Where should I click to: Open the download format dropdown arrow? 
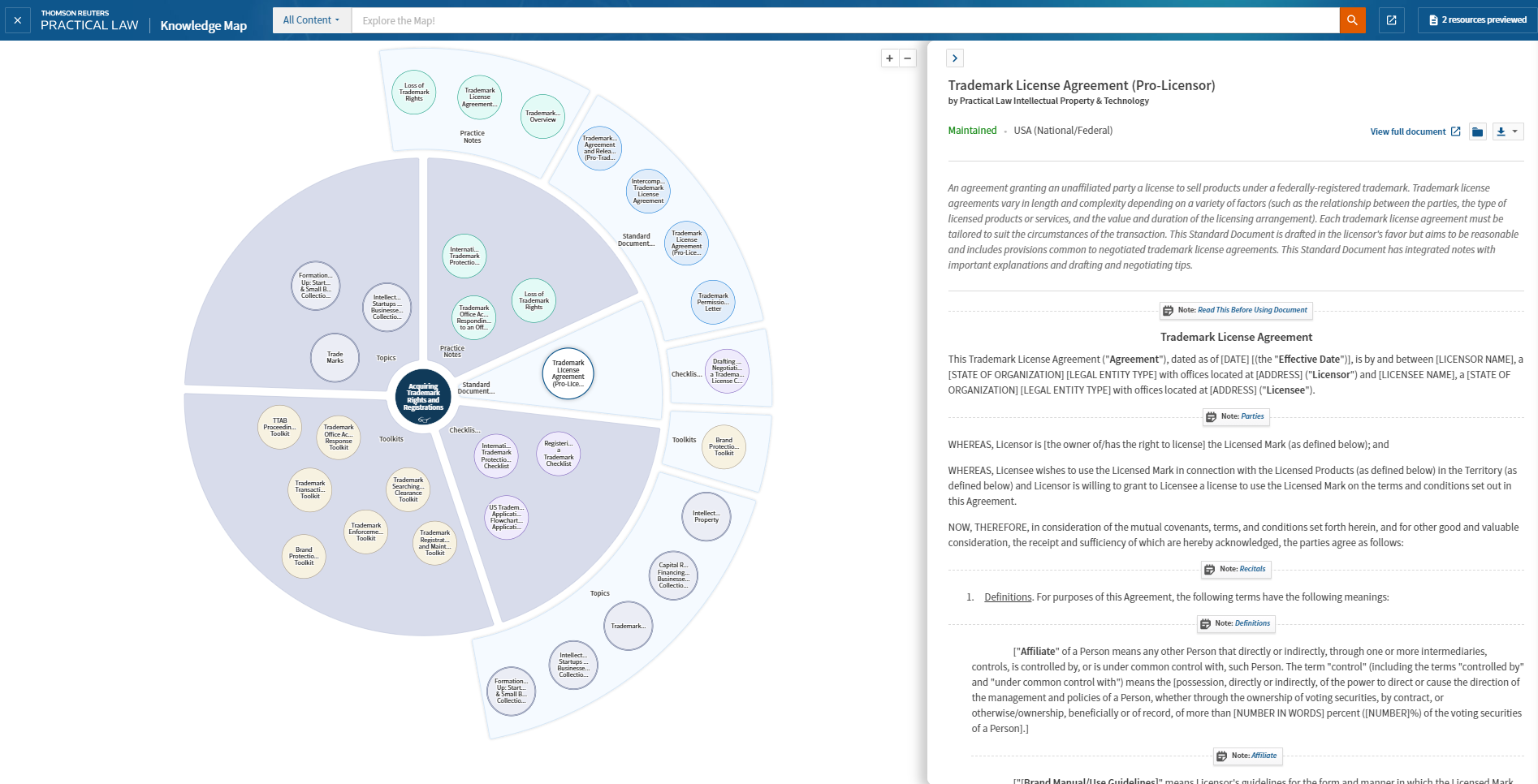point(1515,131)
